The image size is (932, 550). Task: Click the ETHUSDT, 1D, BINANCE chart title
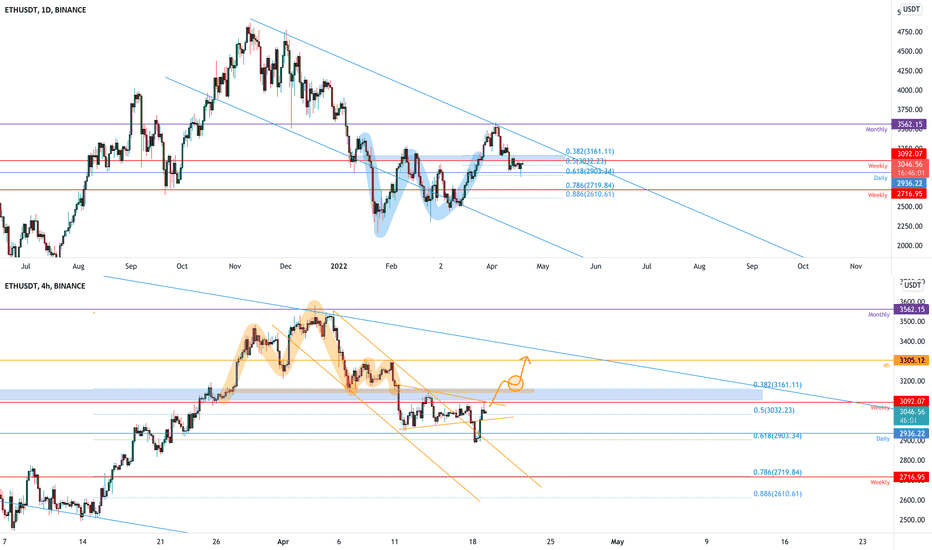tap(45, 10)
